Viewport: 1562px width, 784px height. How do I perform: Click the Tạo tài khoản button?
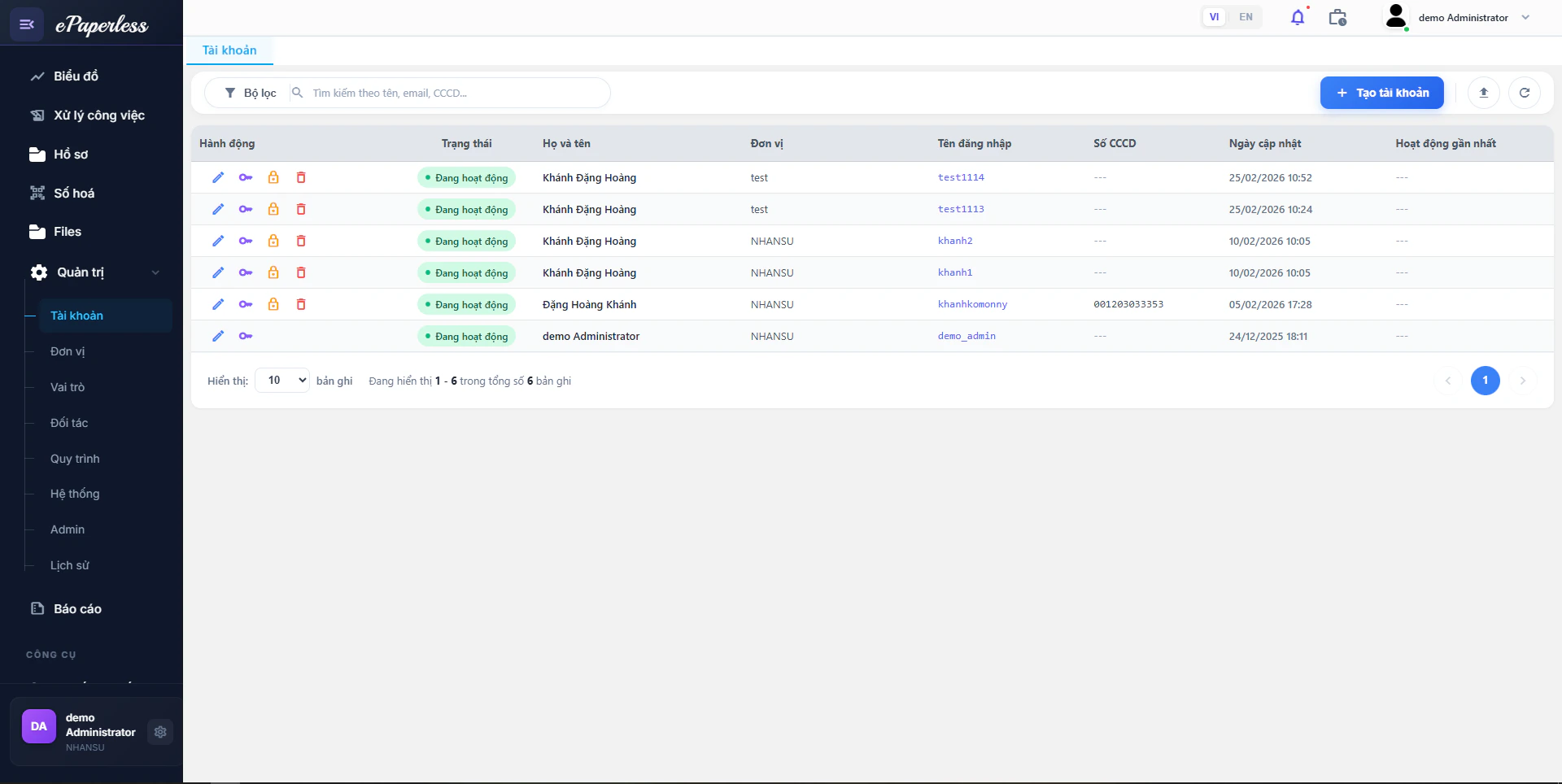pyautogui.click(x=1381, y=93)
